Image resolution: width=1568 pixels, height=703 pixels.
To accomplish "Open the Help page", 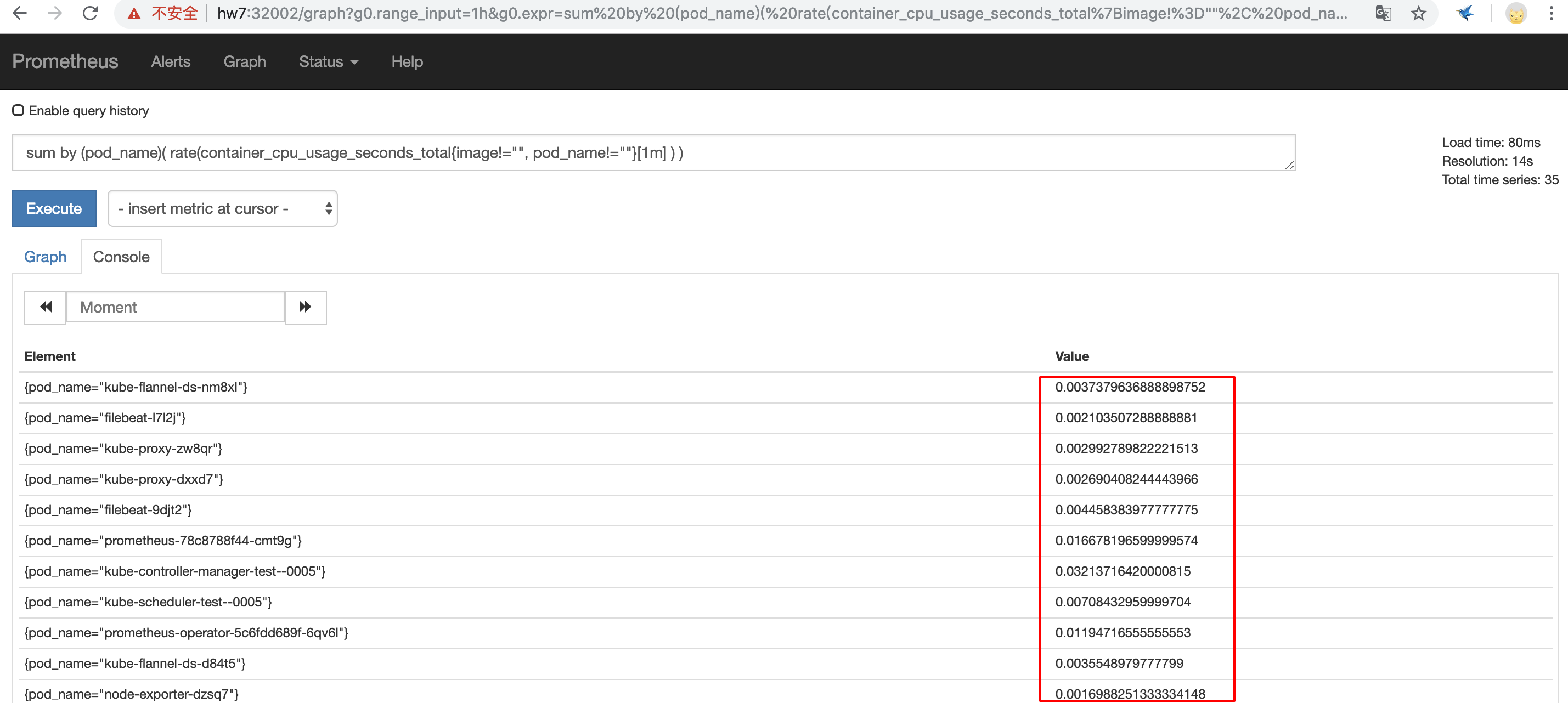I will coord(407,61).
